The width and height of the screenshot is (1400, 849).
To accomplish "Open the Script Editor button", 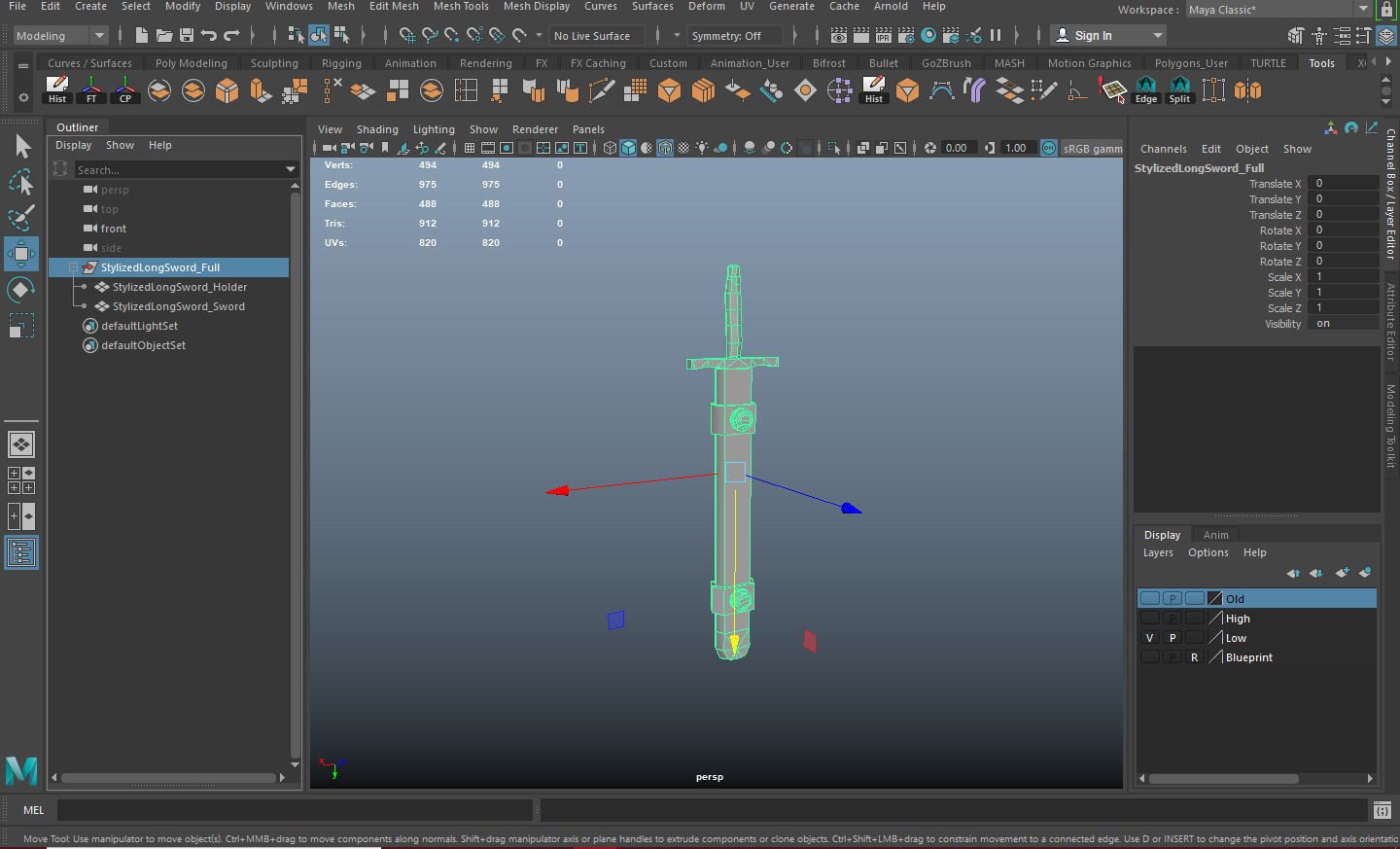I will (x=1382, y=810).
